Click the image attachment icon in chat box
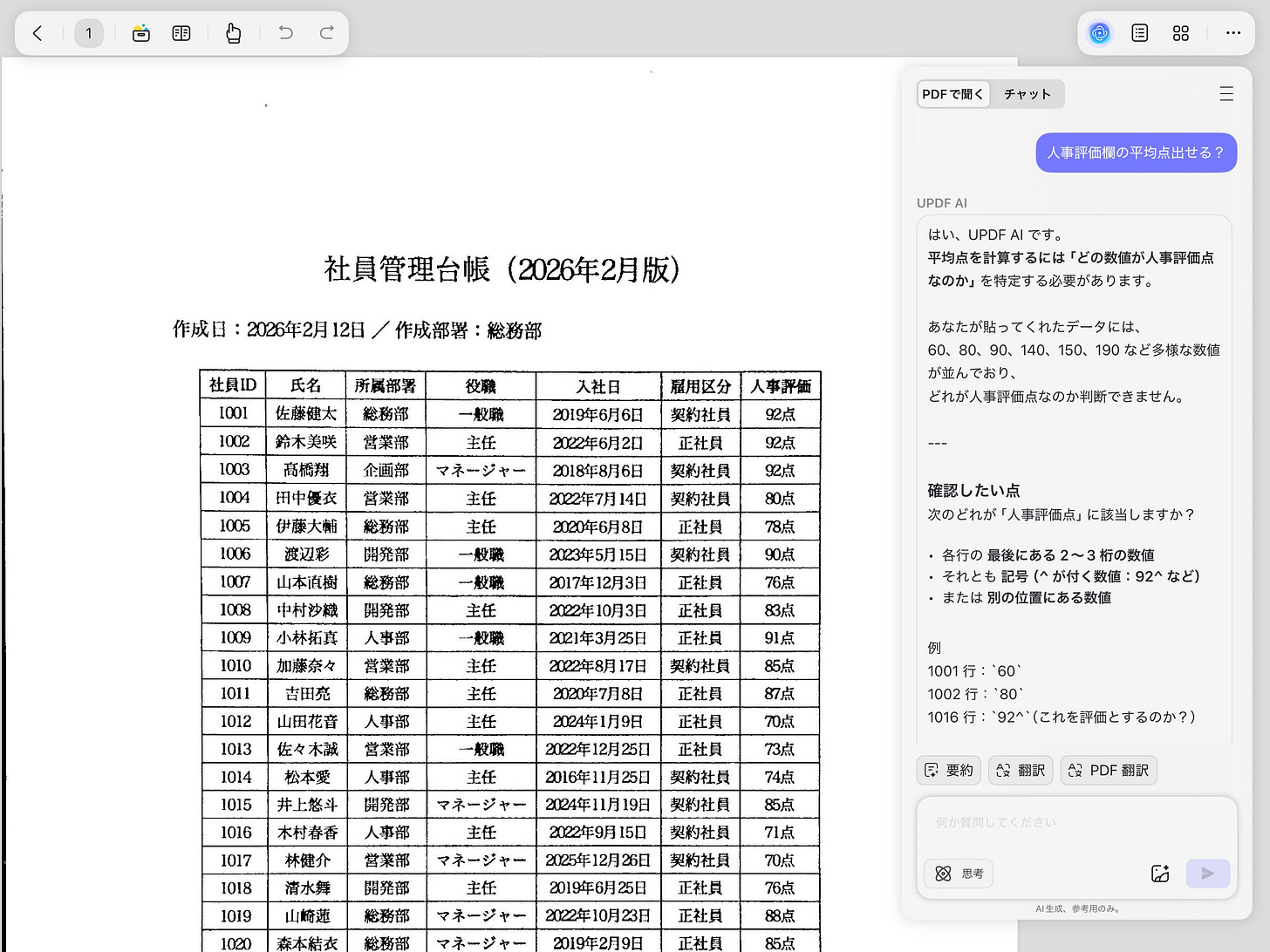 point(1160,873)
